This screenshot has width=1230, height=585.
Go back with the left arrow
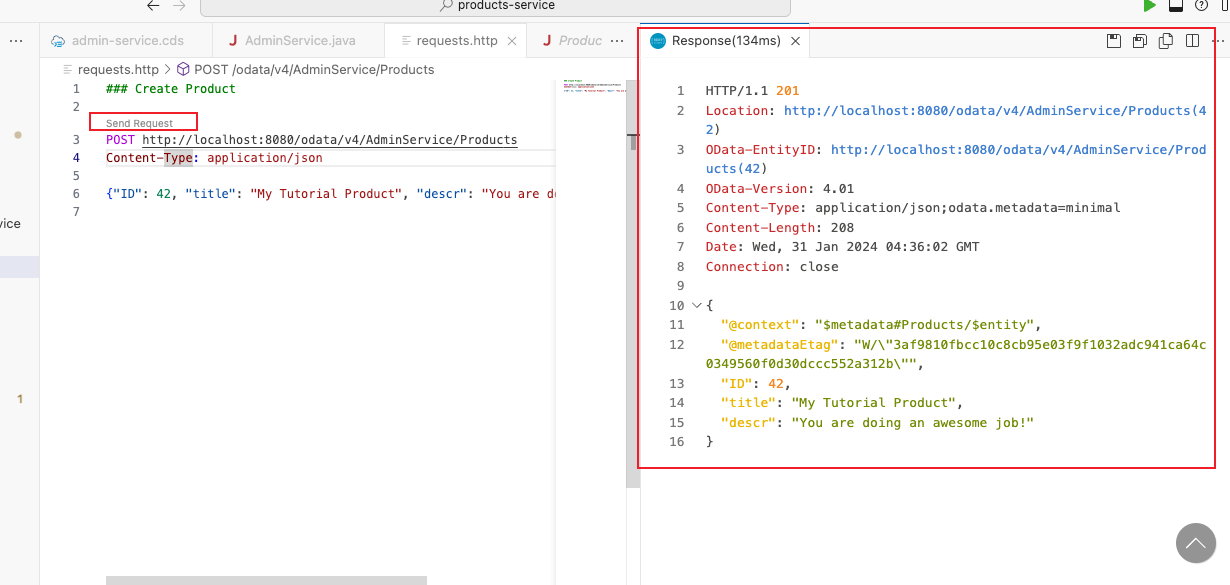153,6
